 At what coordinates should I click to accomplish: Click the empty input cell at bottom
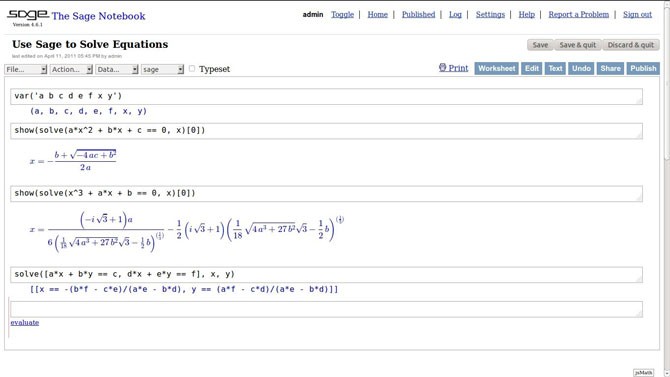(x=326, y=309)
